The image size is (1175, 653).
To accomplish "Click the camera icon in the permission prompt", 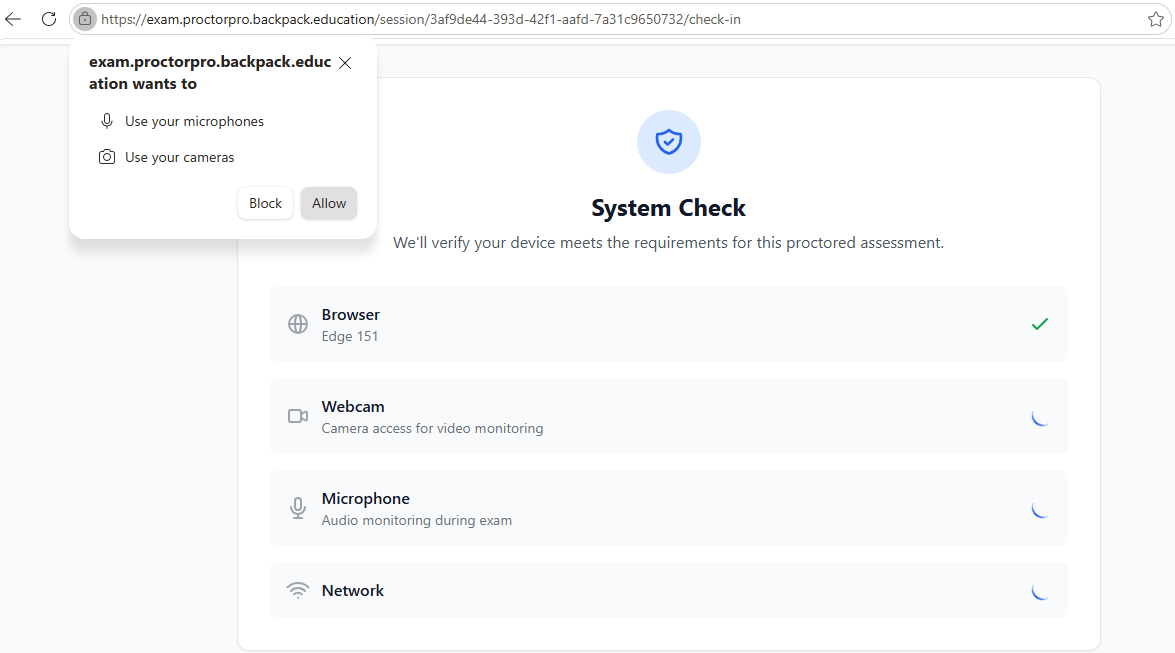I will [x=107, y=157].
